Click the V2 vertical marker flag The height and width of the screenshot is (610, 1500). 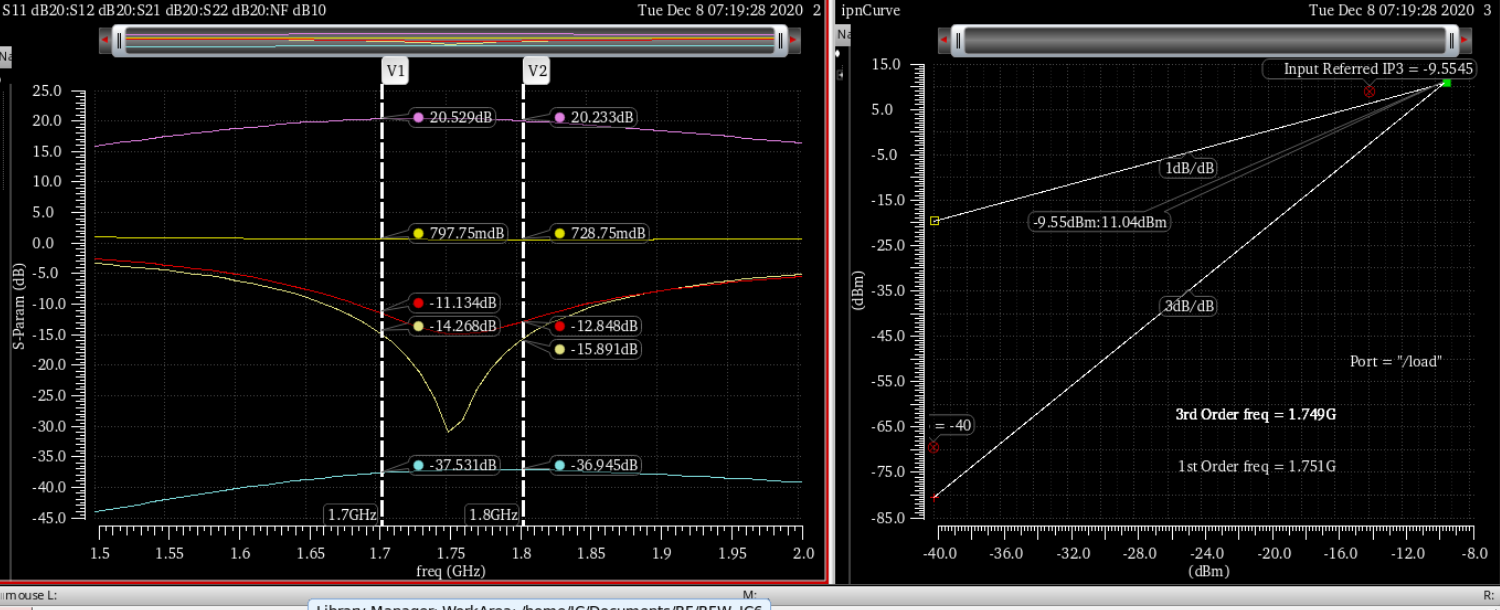point(537,71)
